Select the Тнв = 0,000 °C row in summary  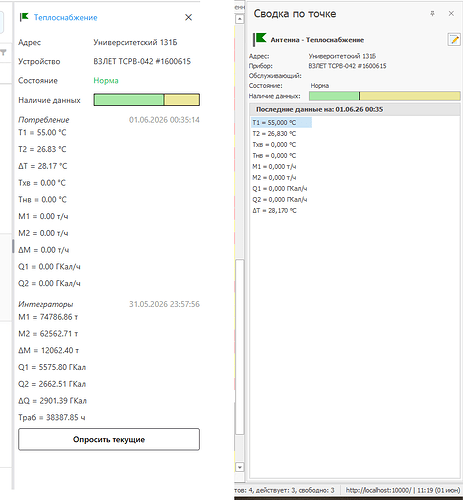274,156
